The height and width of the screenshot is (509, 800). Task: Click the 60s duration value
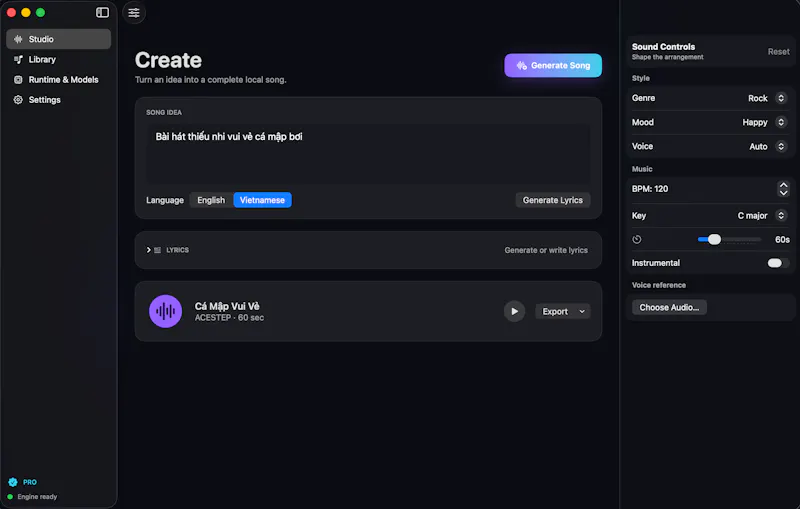point(782,239)
